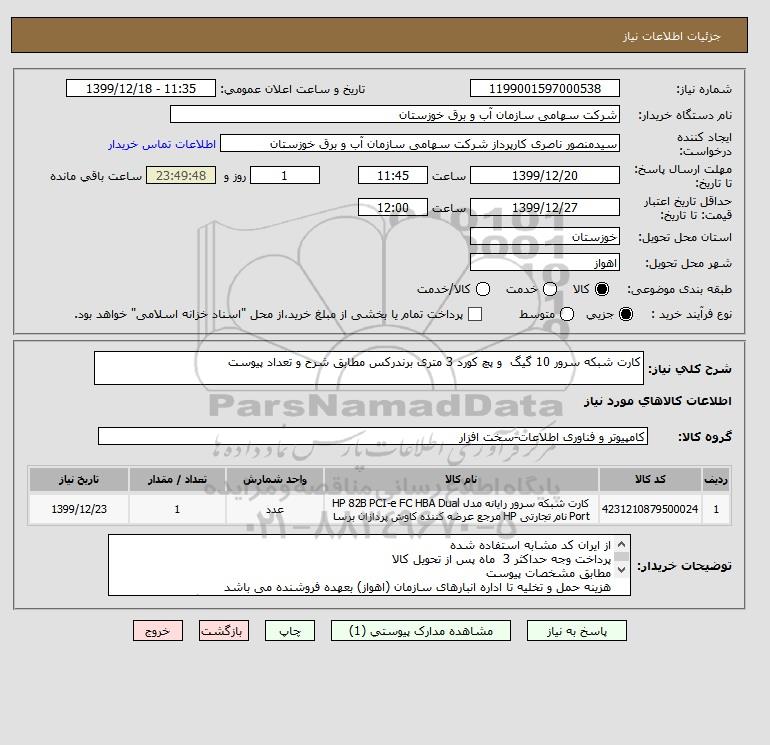
Task: Click the کد کالا column header
Action: (650, 479)
